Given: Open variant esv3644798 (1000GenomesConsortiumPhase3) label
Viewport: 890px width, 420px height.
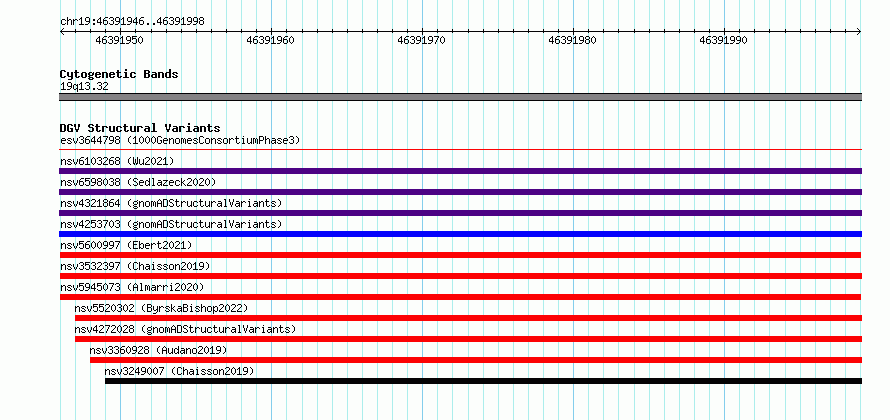Looking at the screenshot, I should (x=180, y=140).
